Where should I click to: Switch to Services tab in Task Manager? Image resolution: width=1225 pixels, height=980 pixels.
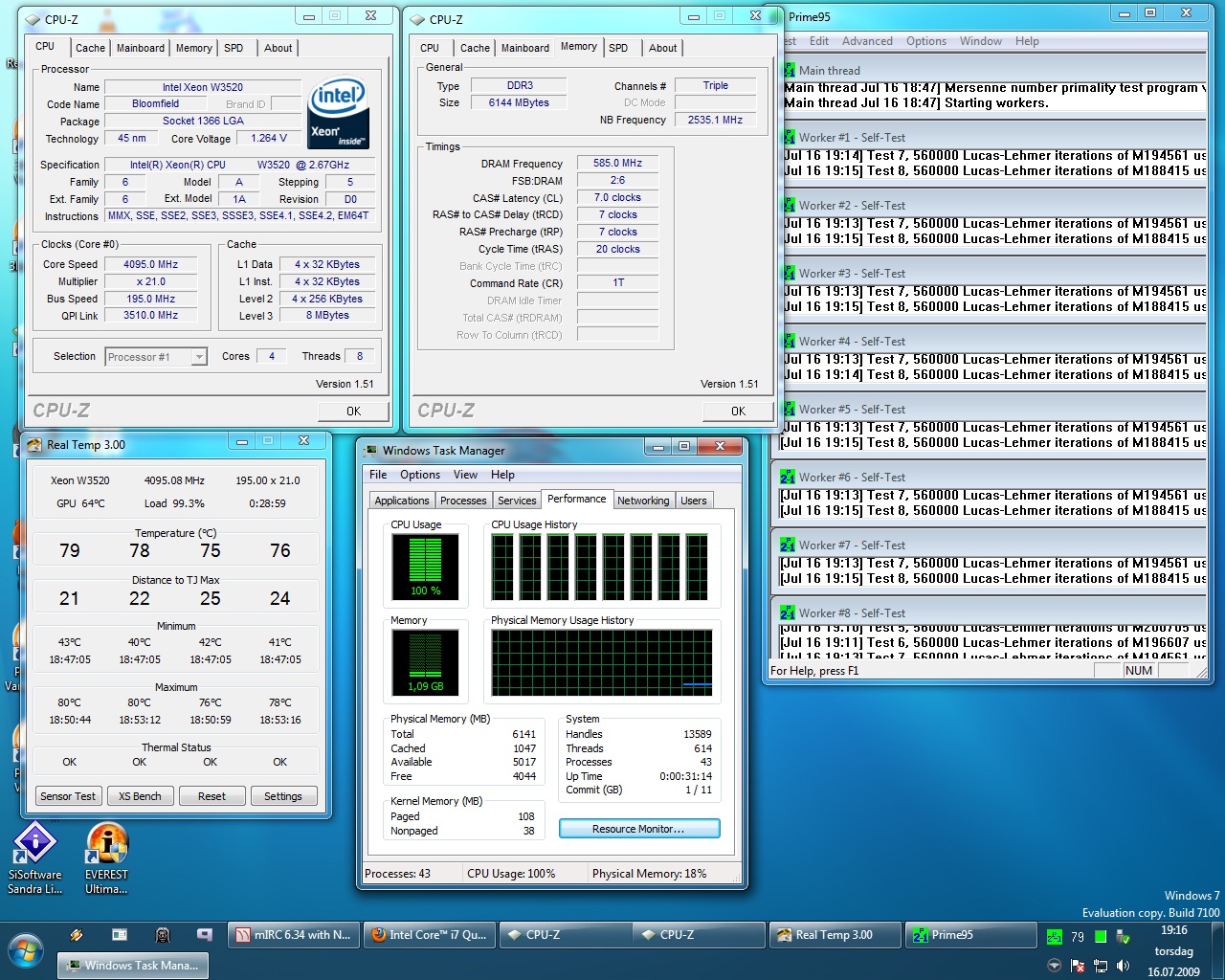tap(517, 501)
